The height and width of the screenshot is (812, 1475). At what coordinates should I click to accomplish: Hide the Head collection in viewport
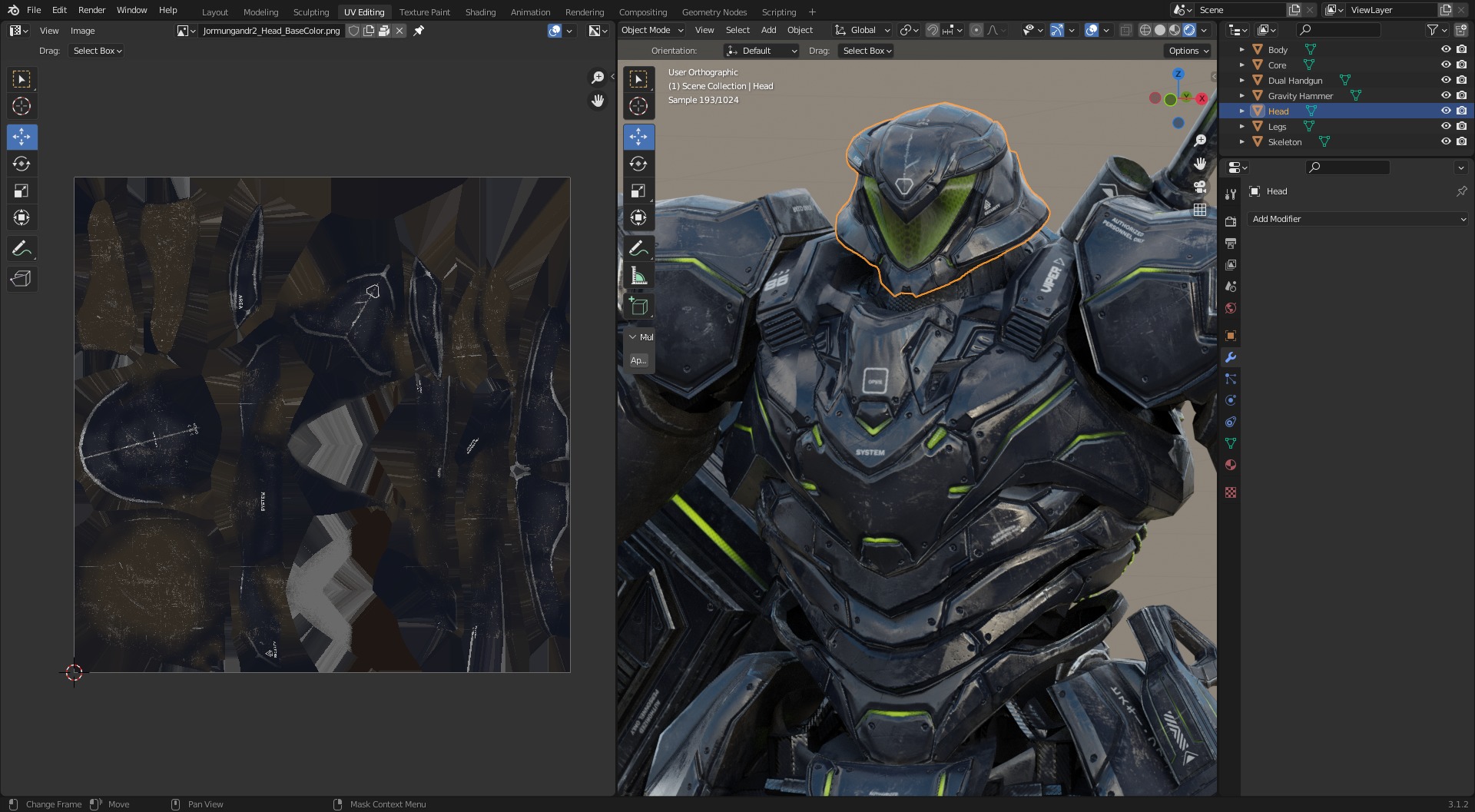(1446, 111)
